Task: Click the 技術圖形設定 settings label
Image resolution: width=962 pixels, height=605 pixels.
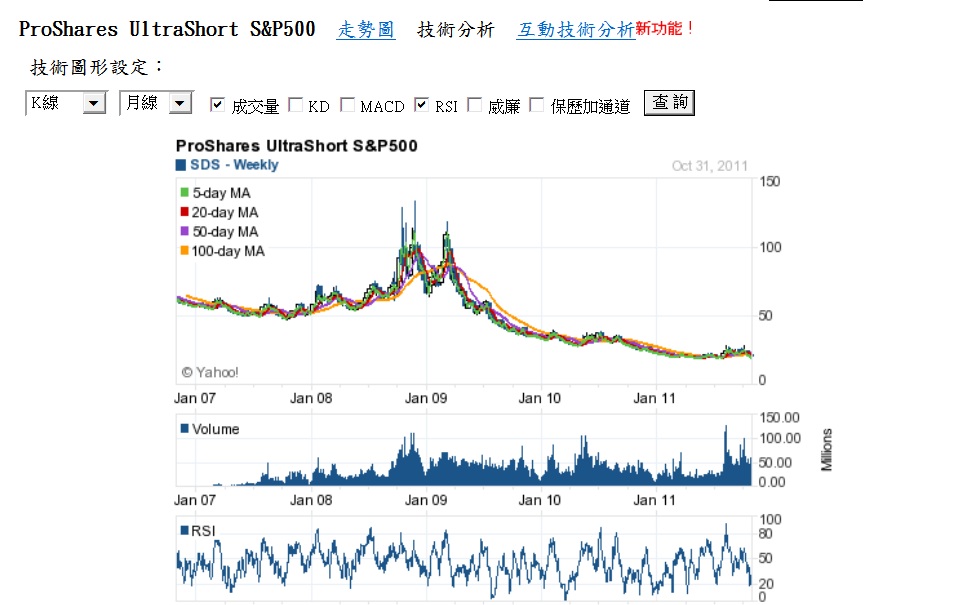Action: point(96,67)
